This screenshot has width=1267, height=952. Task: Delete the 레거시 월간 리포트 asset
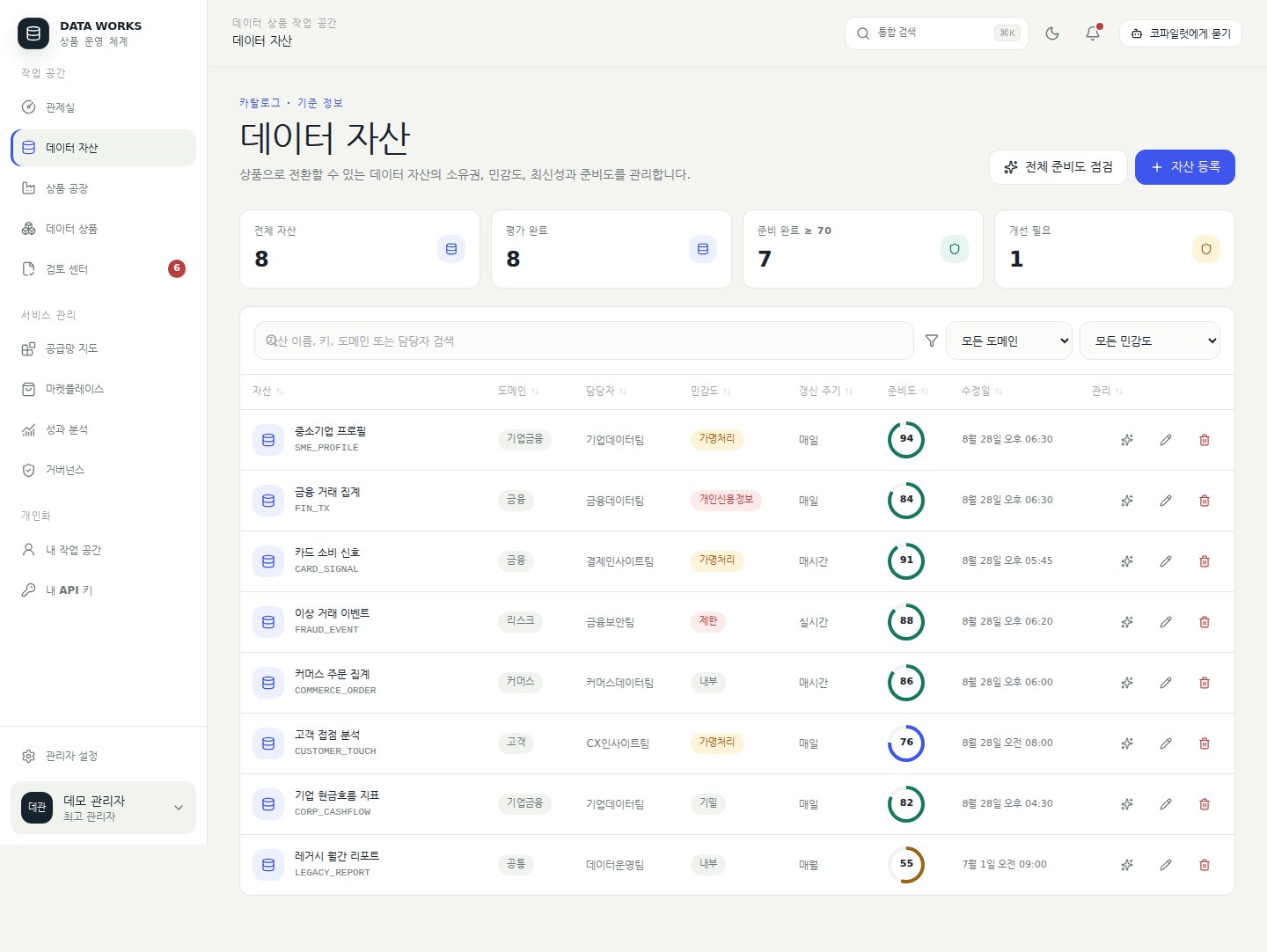(1205, 865)
